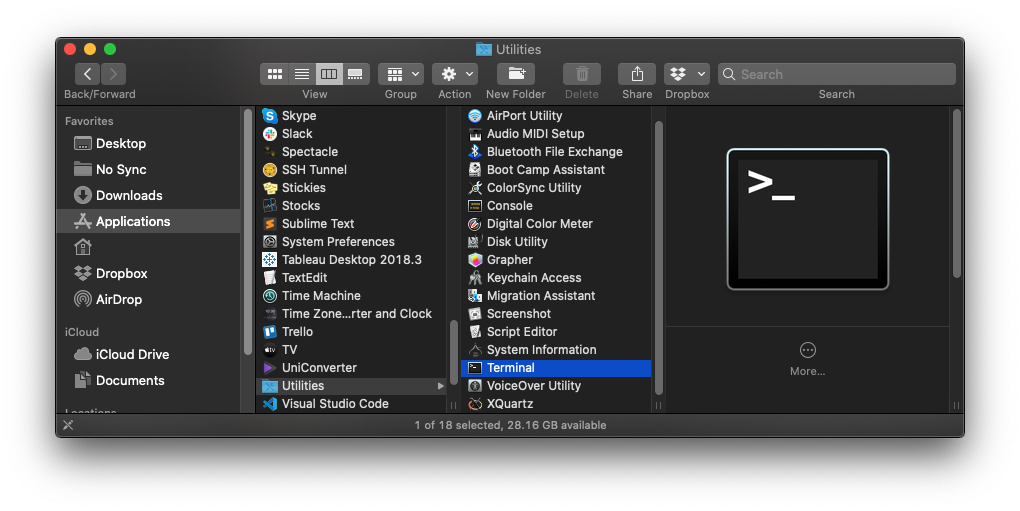Switch to column view mode
This screenshot has height=511, width=1020.
coord(329,74)
